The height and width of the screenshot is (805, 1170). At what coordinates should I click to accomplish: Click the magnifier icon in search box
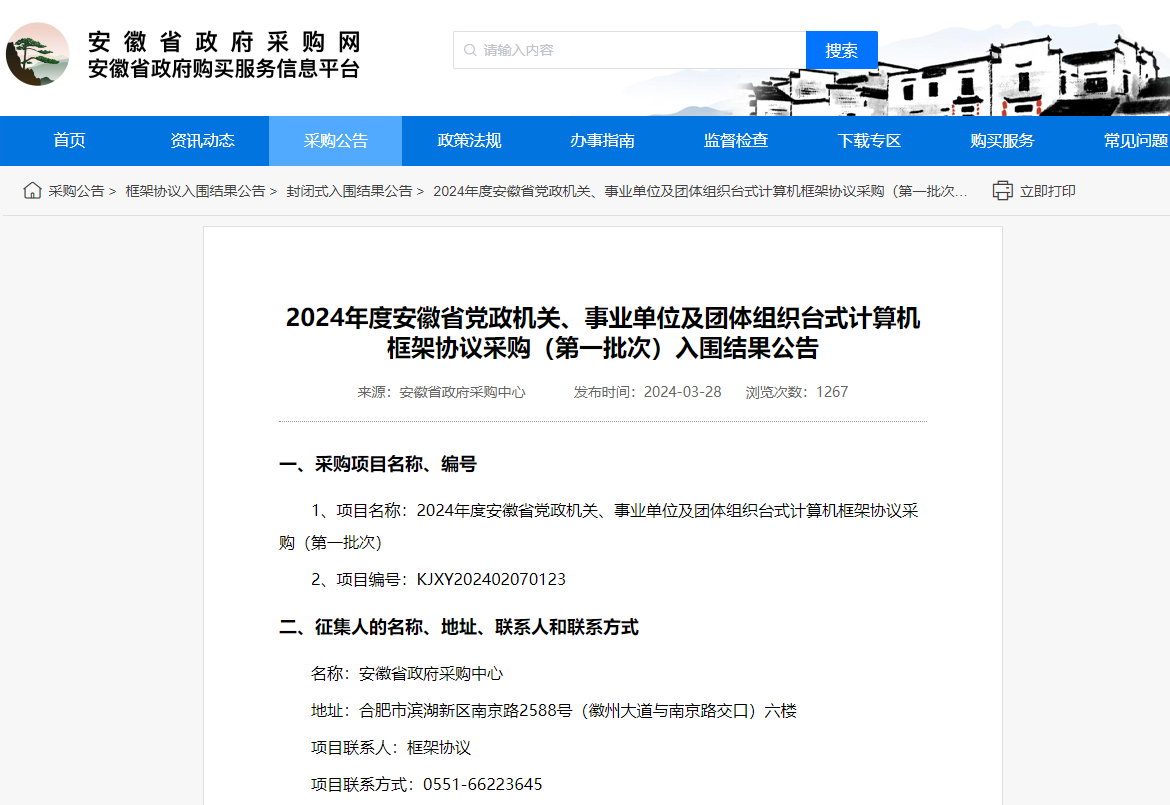[x=470, y=50]
